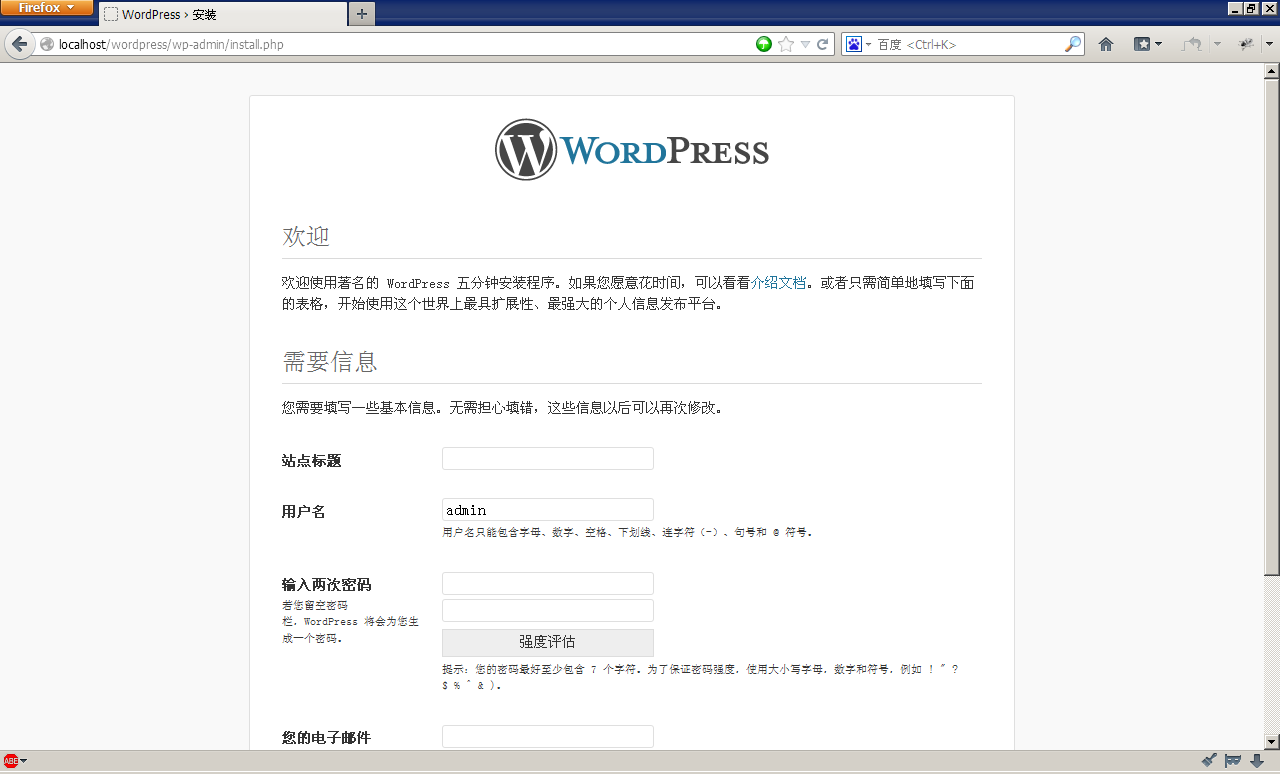Screen dimensions: 1280x774
Task: Restore the browser window
Action: coord(1252,8)
